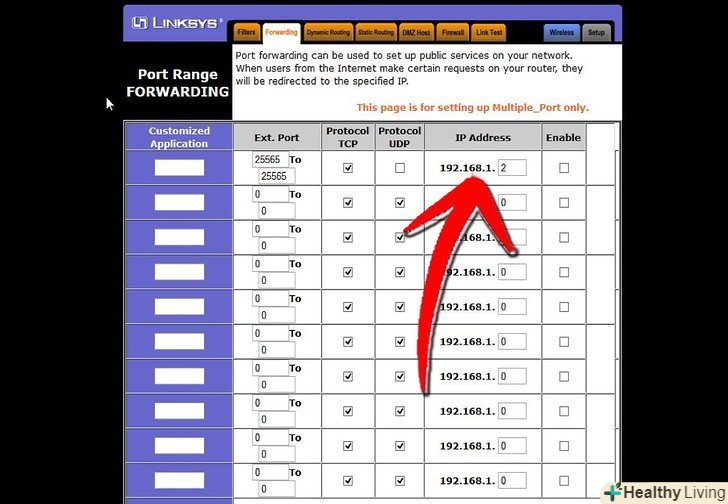728x504 pixels.
Task: Check Protocol UDP for the 25565 port row
Action: tap(400, 168)
